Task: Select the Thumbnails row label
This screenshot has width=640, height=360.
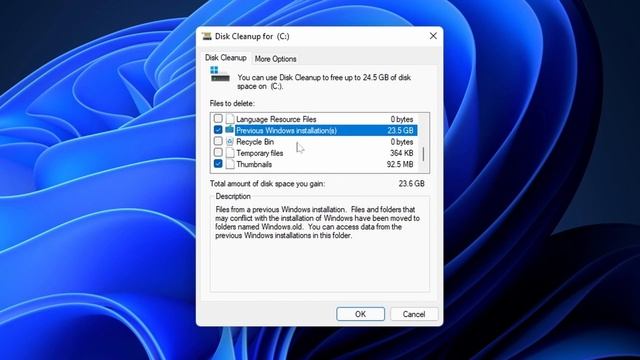Action: (x=254, y=164)
